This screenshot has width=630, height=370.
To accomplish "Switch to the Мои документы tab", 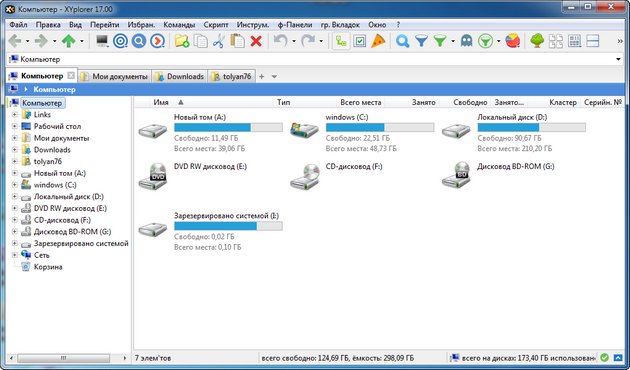I will (x=114, y=76).
